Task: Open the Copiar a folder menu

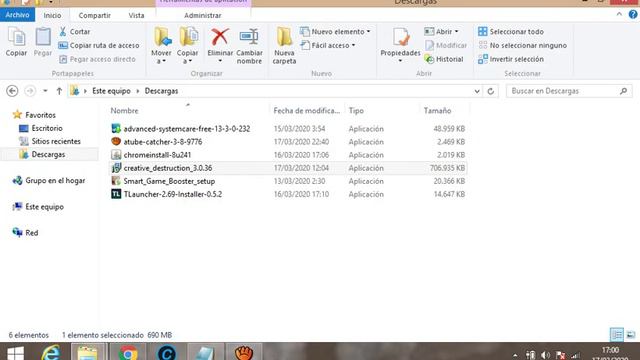Action: point(188,46)
